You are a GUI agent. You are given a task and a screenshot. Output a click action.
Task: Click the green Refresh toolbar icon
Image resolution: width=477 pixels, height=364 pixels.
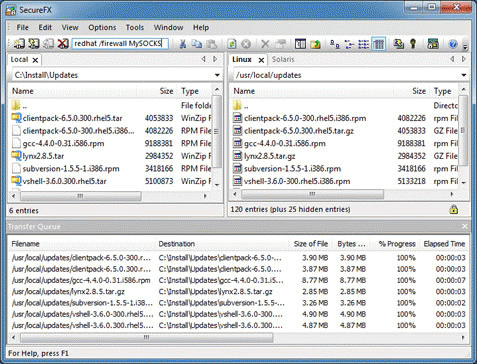pos(232,44)
